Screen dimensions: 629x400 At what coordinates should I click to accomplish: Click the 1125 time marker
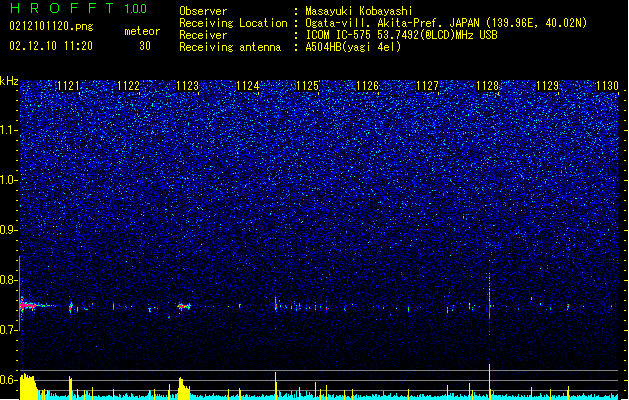tap(307, 85)
